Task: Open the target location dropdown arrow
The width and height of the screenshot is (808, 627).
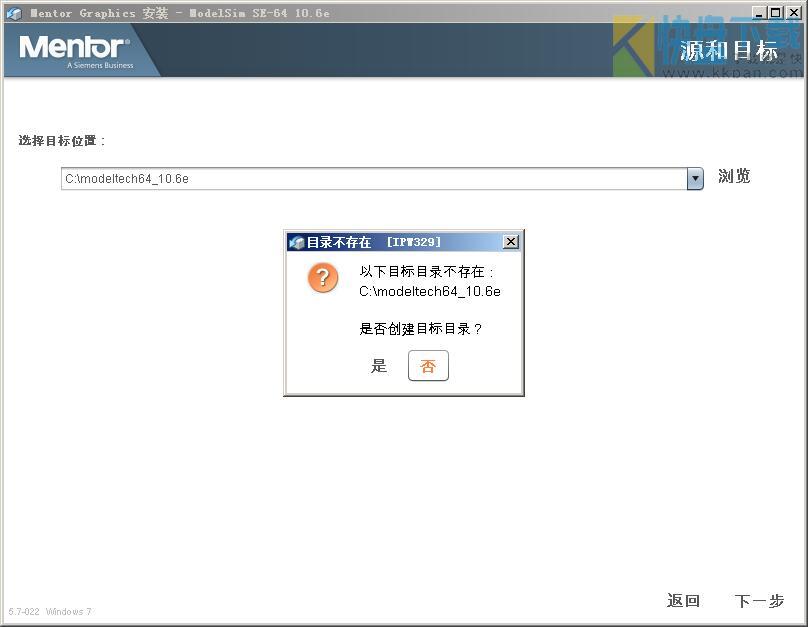Action: [695, 179]
